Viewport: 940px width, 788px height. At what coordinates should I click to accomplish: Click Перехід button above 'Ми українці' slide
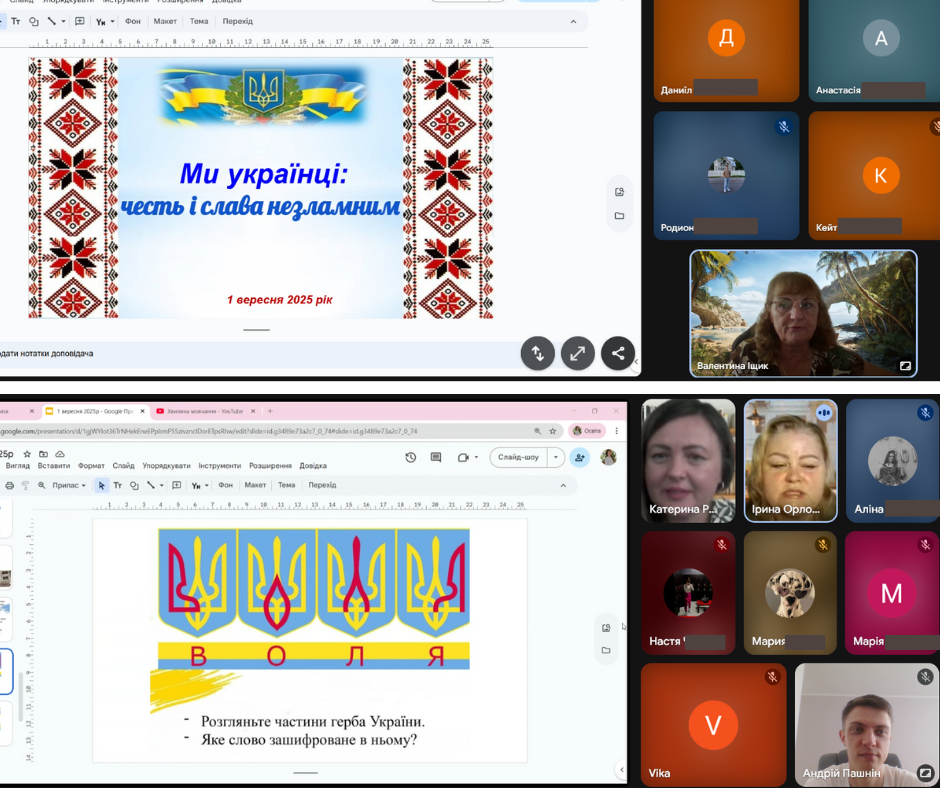[x=237, y=21]
